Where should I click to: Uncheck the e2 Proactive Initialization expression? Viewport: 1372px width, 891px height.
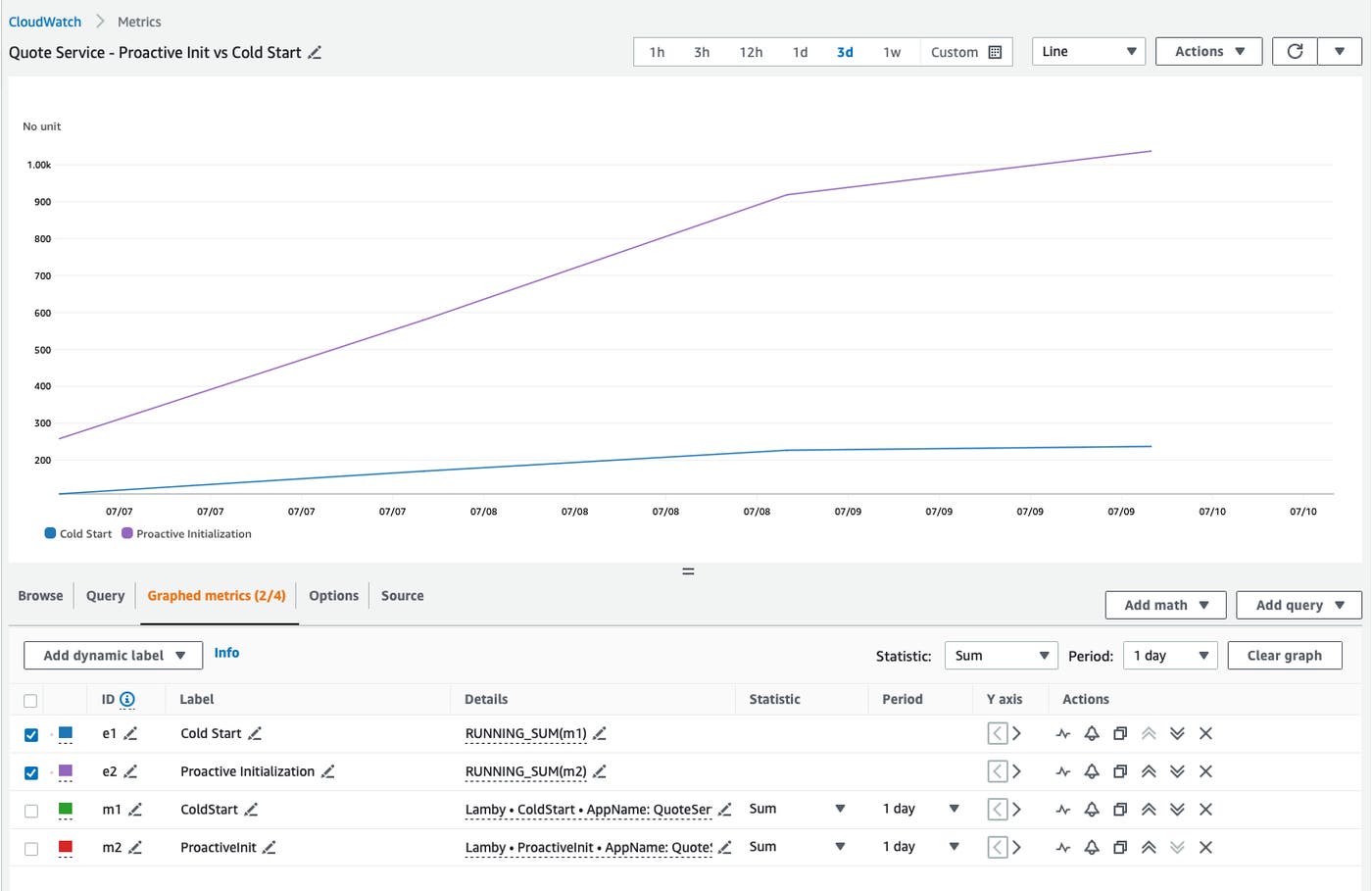coord(30,771)
